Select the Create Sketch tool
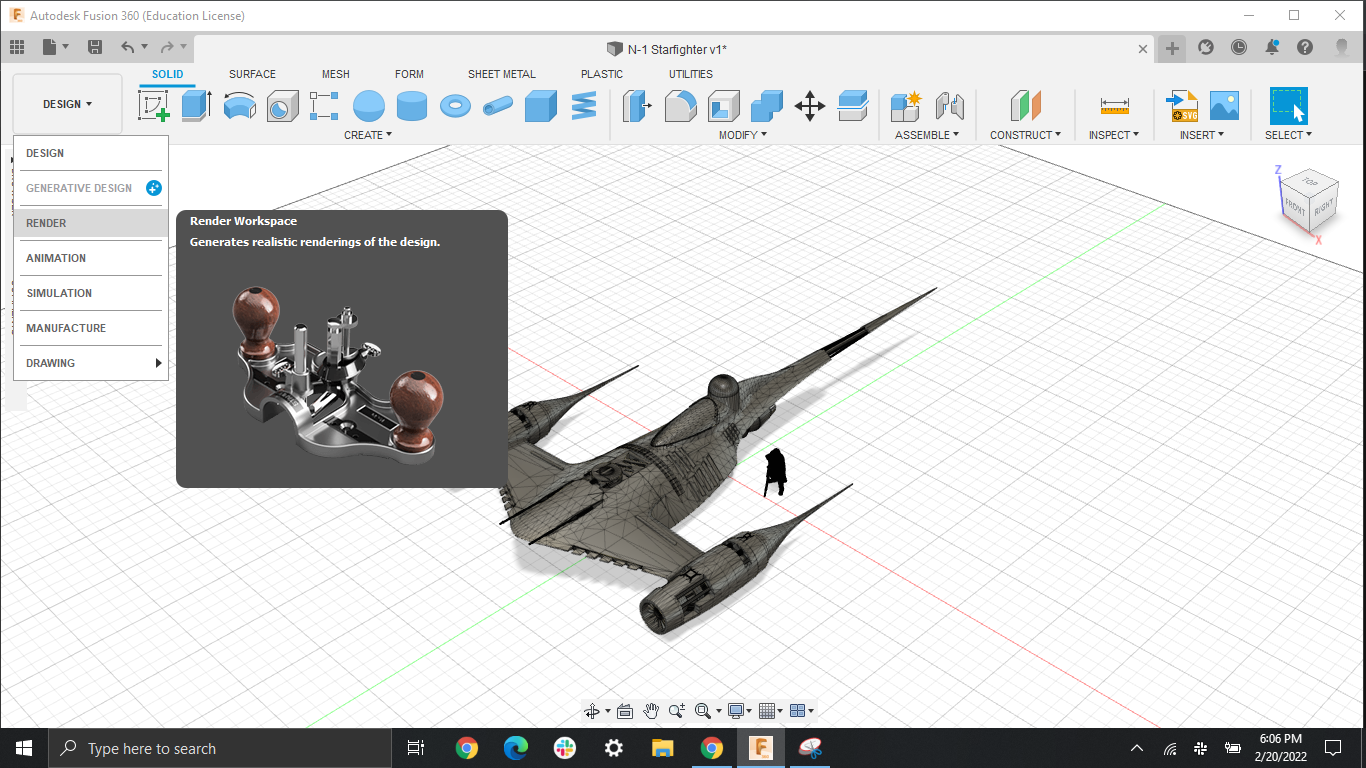This screenshot has width=1366, height=768. click(x=153, y=105)
